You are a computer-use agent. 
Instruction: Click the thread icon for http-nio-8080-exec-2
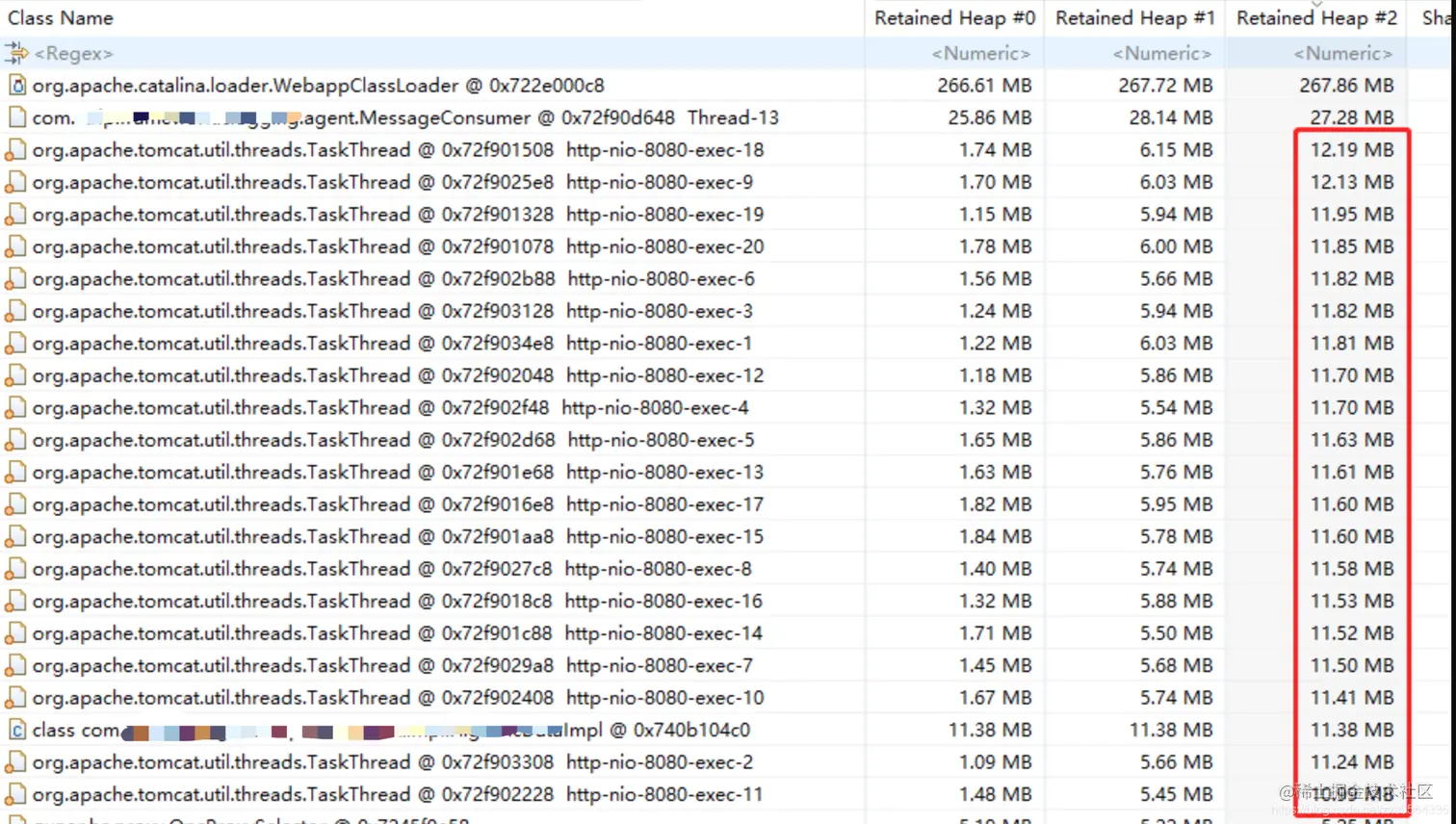pyautogui.click(x=15, y=762)
